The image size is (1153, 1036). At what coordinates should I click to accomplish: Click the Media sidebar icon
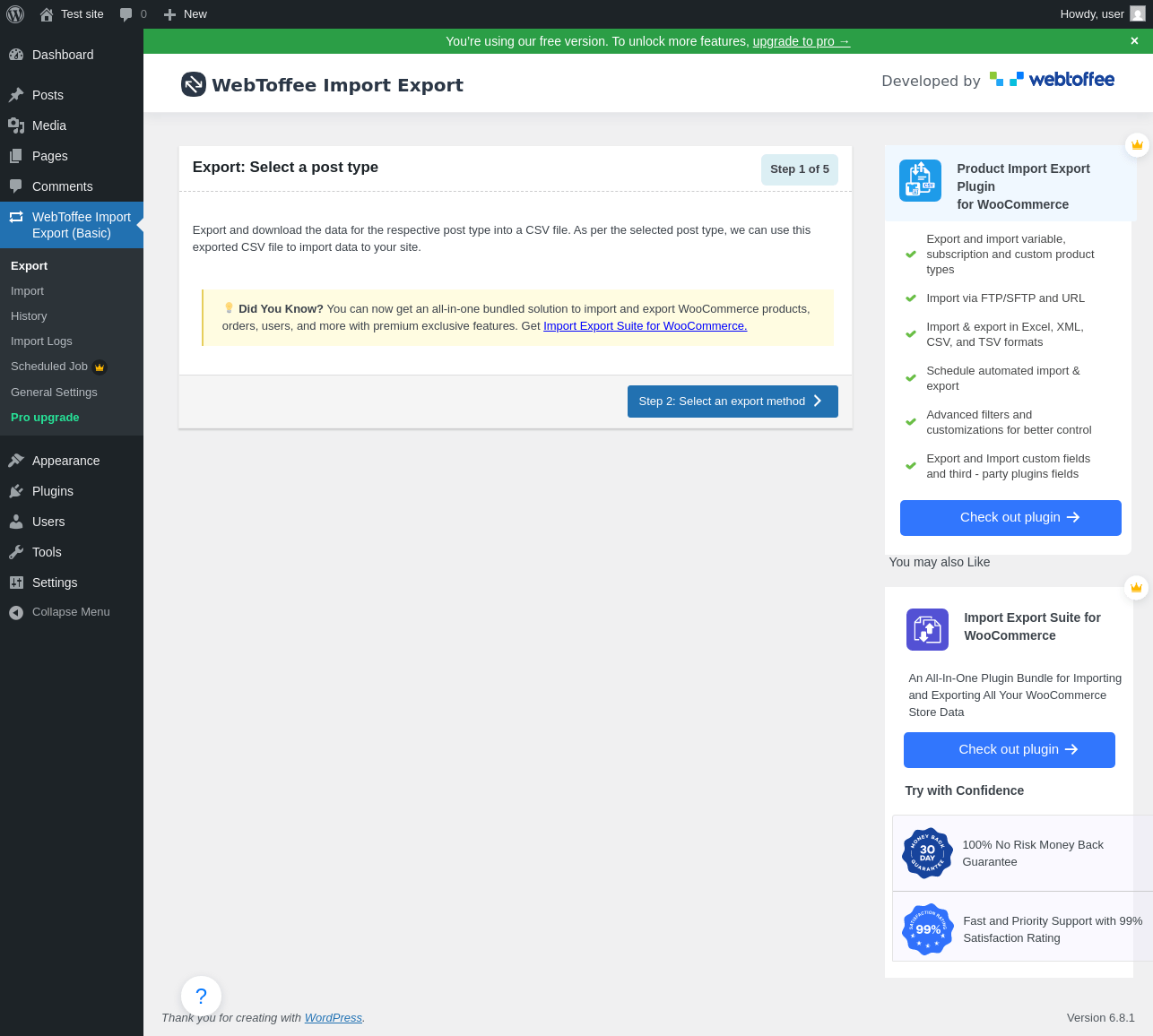coord(16,125)
